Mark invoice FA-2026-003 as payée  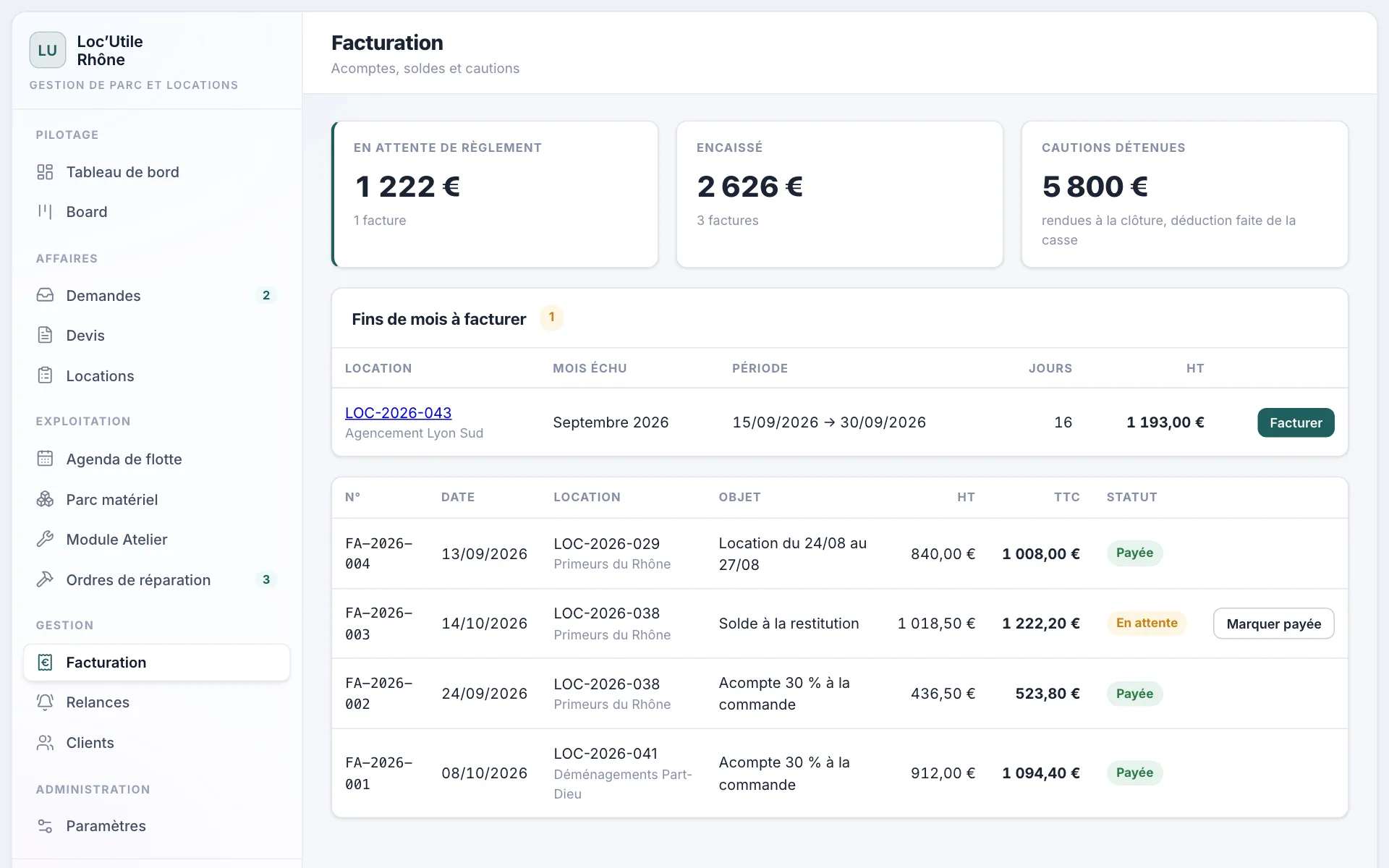[1273, 624]
